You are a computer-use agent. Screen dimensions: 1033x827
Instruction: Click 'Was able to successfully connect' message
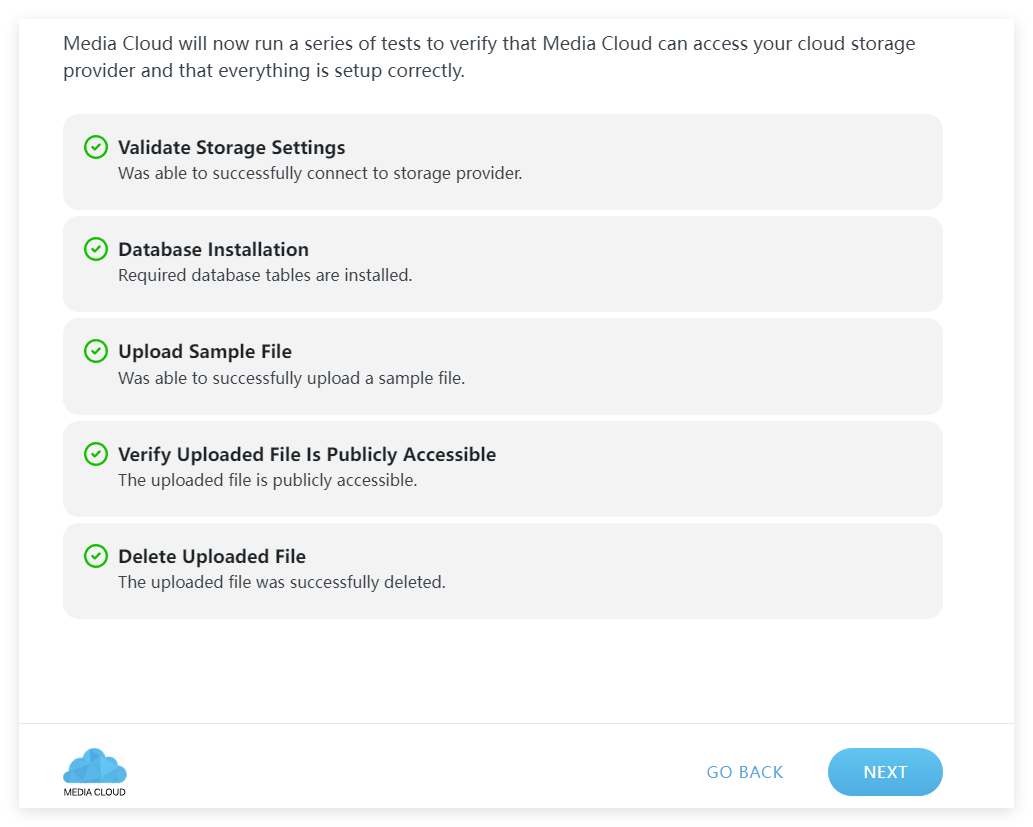point(320,173)
